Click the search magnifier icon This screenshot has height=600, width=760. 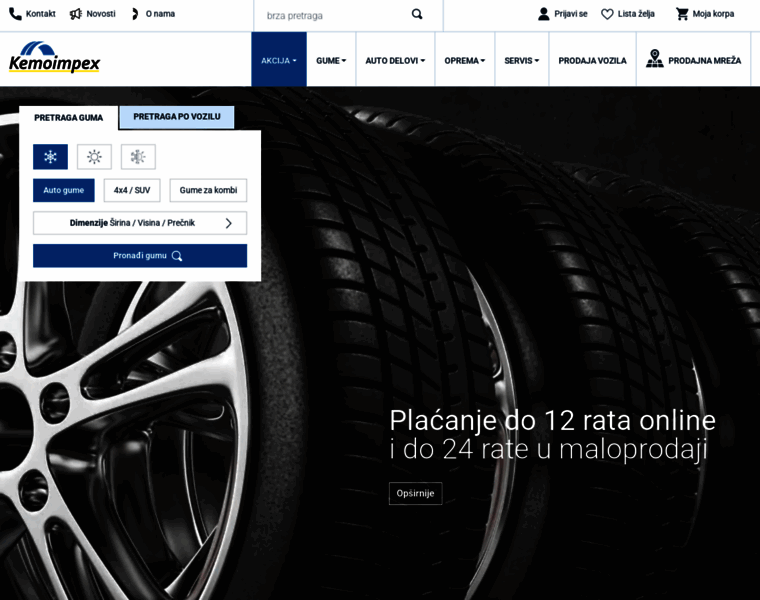click(417, 15)
